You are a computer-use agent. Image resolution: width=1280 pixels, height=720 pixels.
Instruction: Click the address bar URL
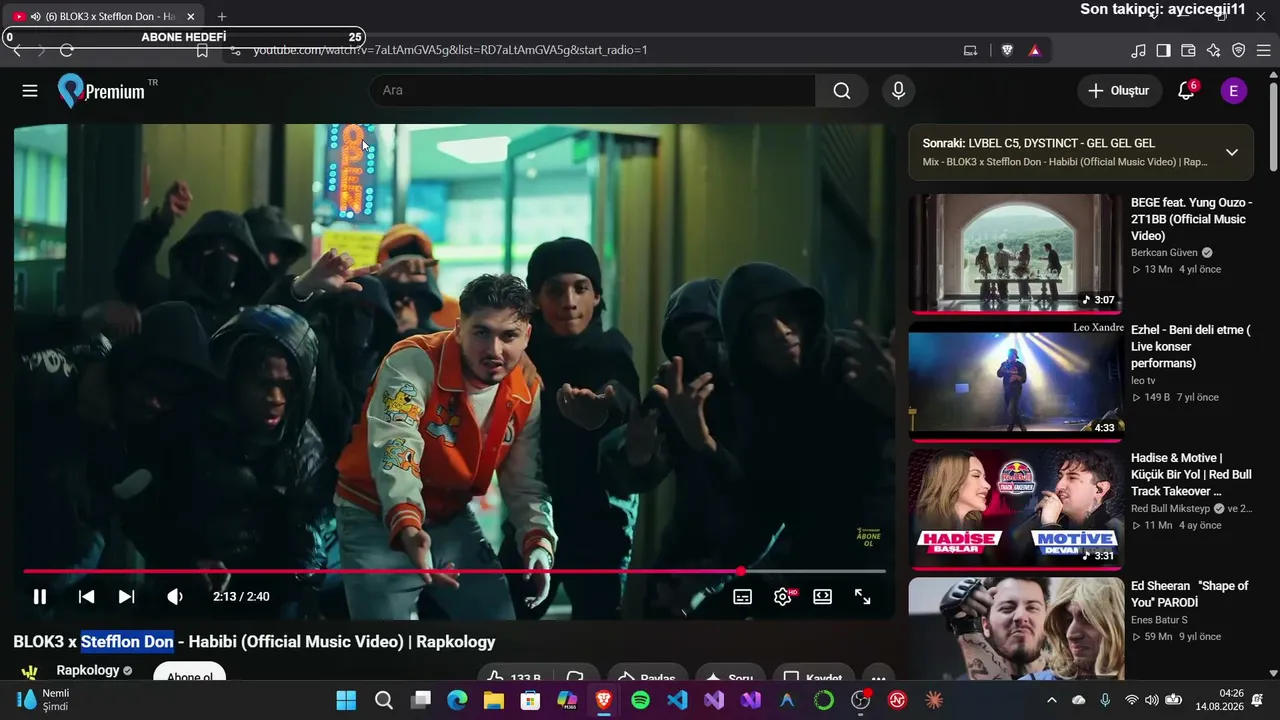point(450,50)
